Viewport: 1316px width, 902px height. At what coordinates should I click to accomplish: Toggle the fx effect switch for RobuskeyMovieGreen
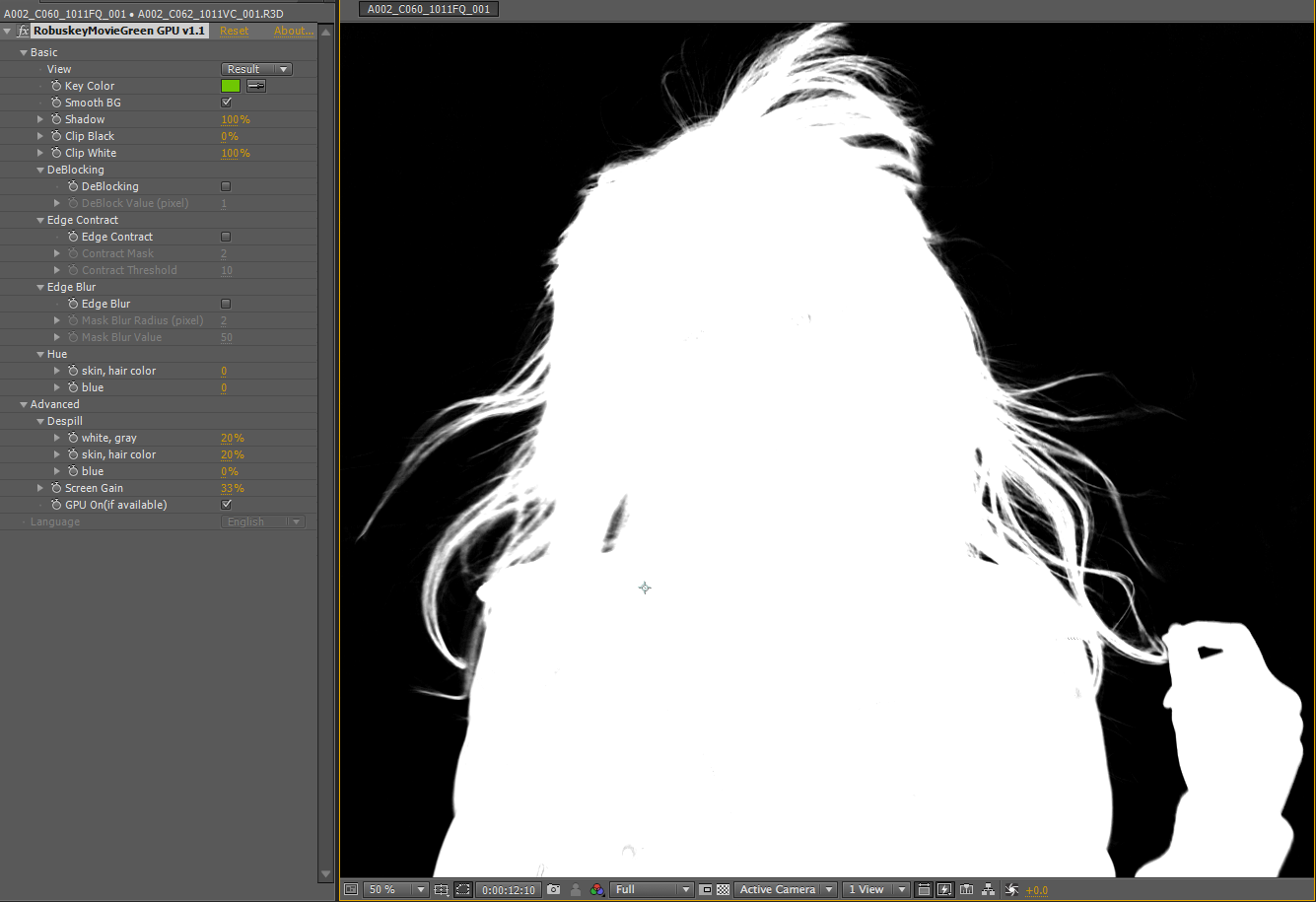[x=24, y=32]
